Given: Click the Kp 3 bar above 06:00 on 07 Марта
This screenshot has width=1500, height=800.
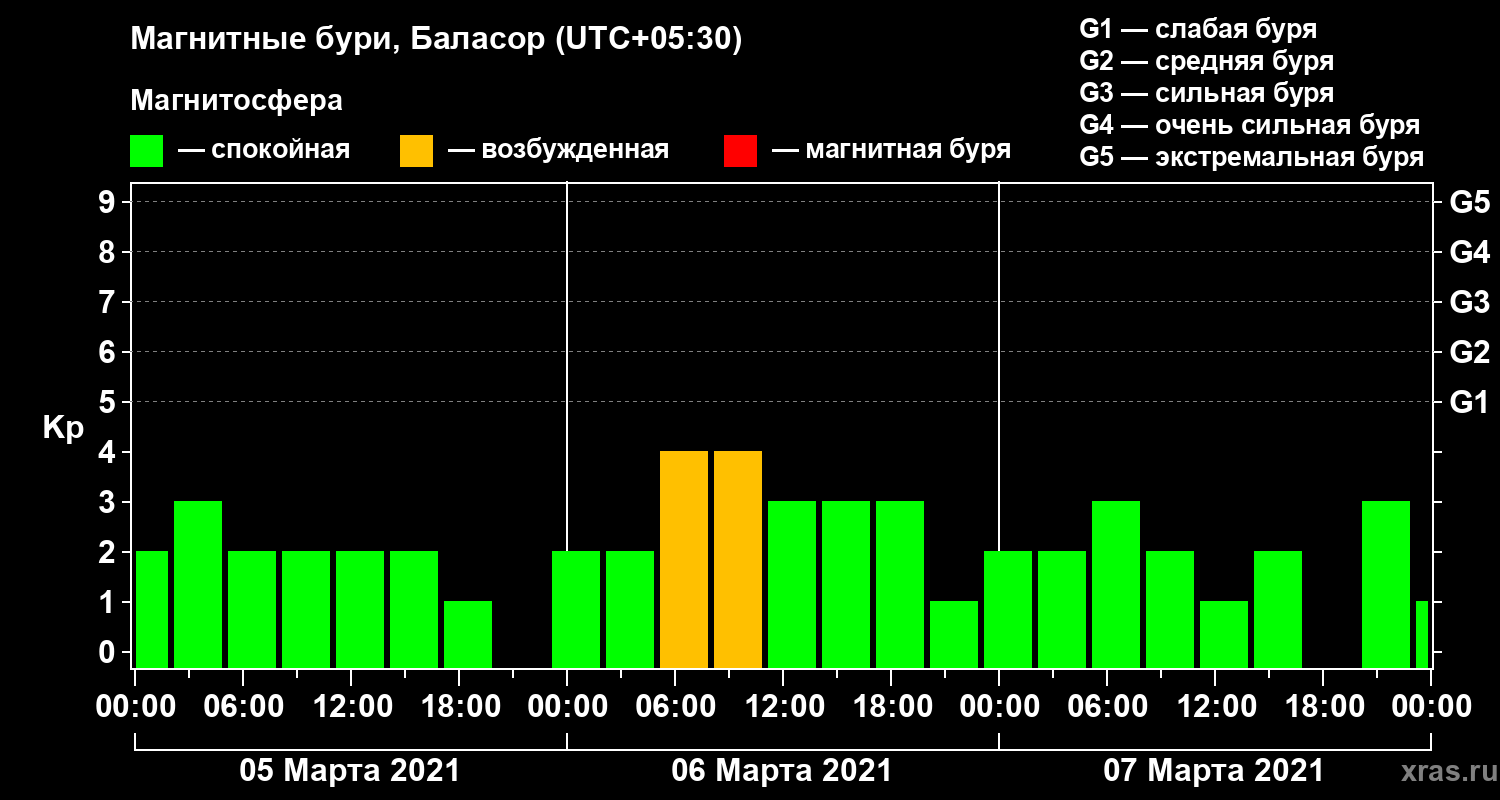Looking at the screenshot, I should [x=1116, y=584].
